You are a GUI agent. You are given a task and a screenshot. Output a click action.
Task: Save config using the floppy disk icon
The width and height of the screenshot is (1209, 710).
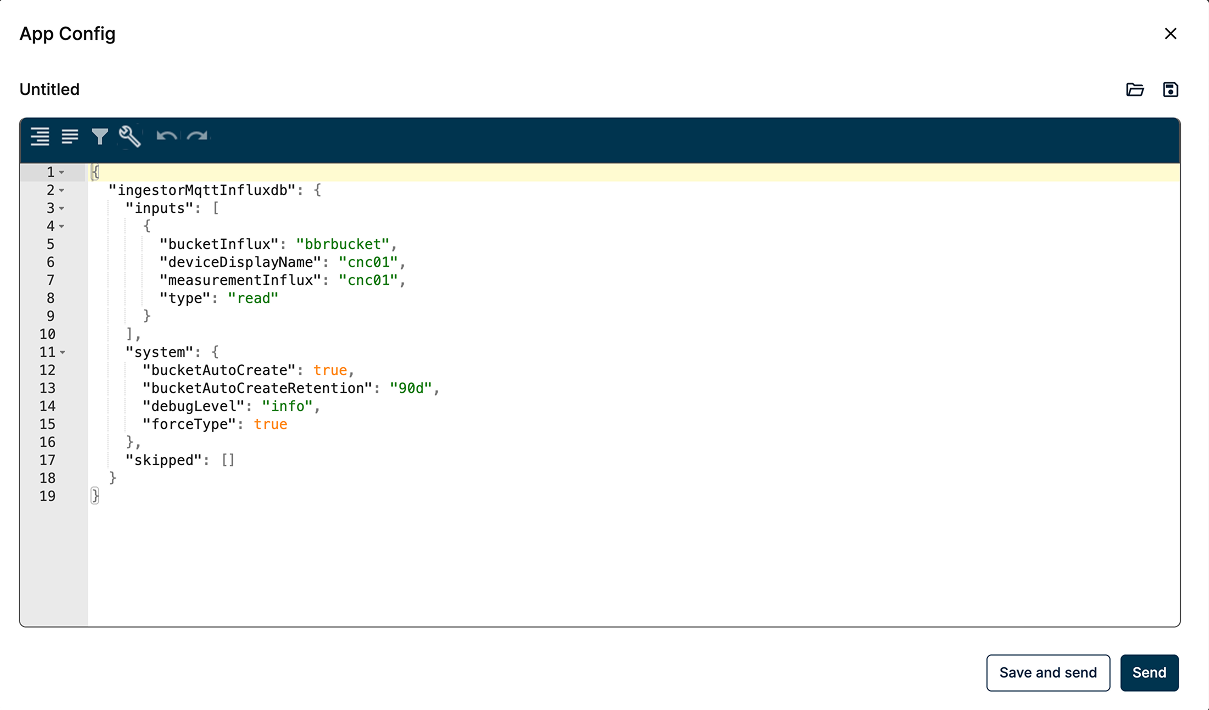pyautogui.click(x=1171, y=90)
